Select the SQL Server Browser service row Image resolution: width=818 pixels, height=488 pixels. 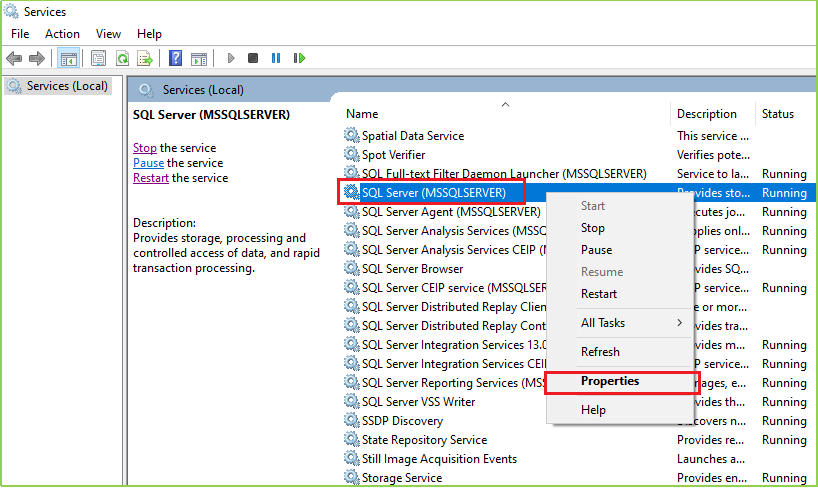coord(412,269)
